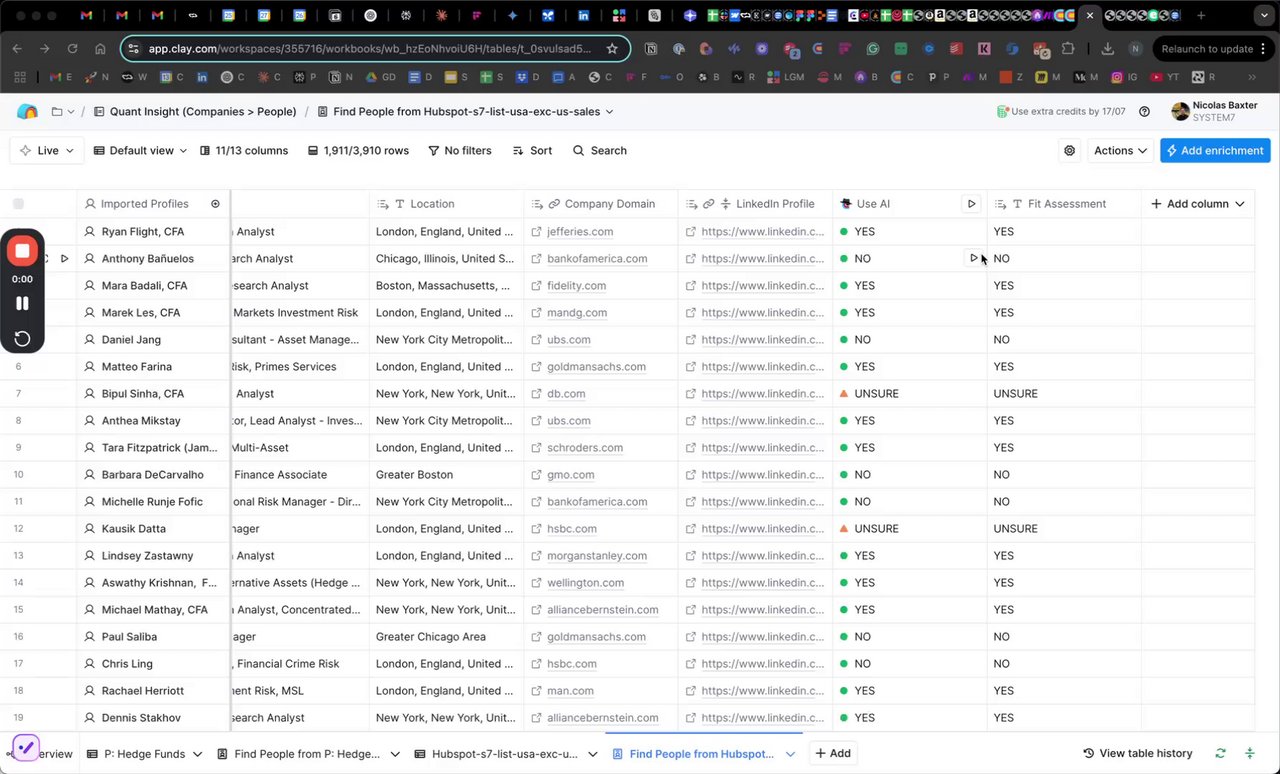Open the table settings gear icon
1280x774 pixels.
point(1070,151)
